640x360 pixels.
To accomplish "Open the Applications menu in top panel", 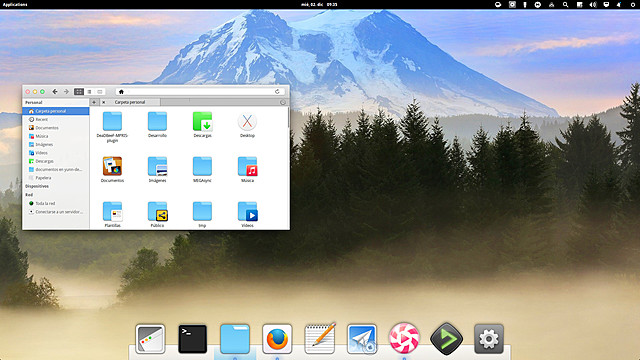I will (x=15, y=4).
